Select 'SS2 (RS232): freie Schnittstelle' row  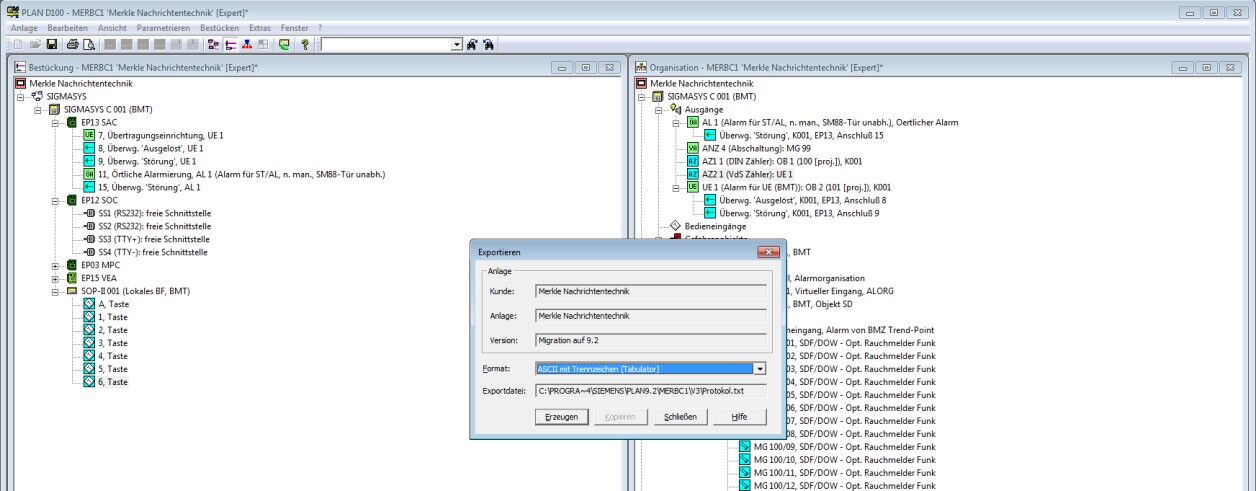154,226
